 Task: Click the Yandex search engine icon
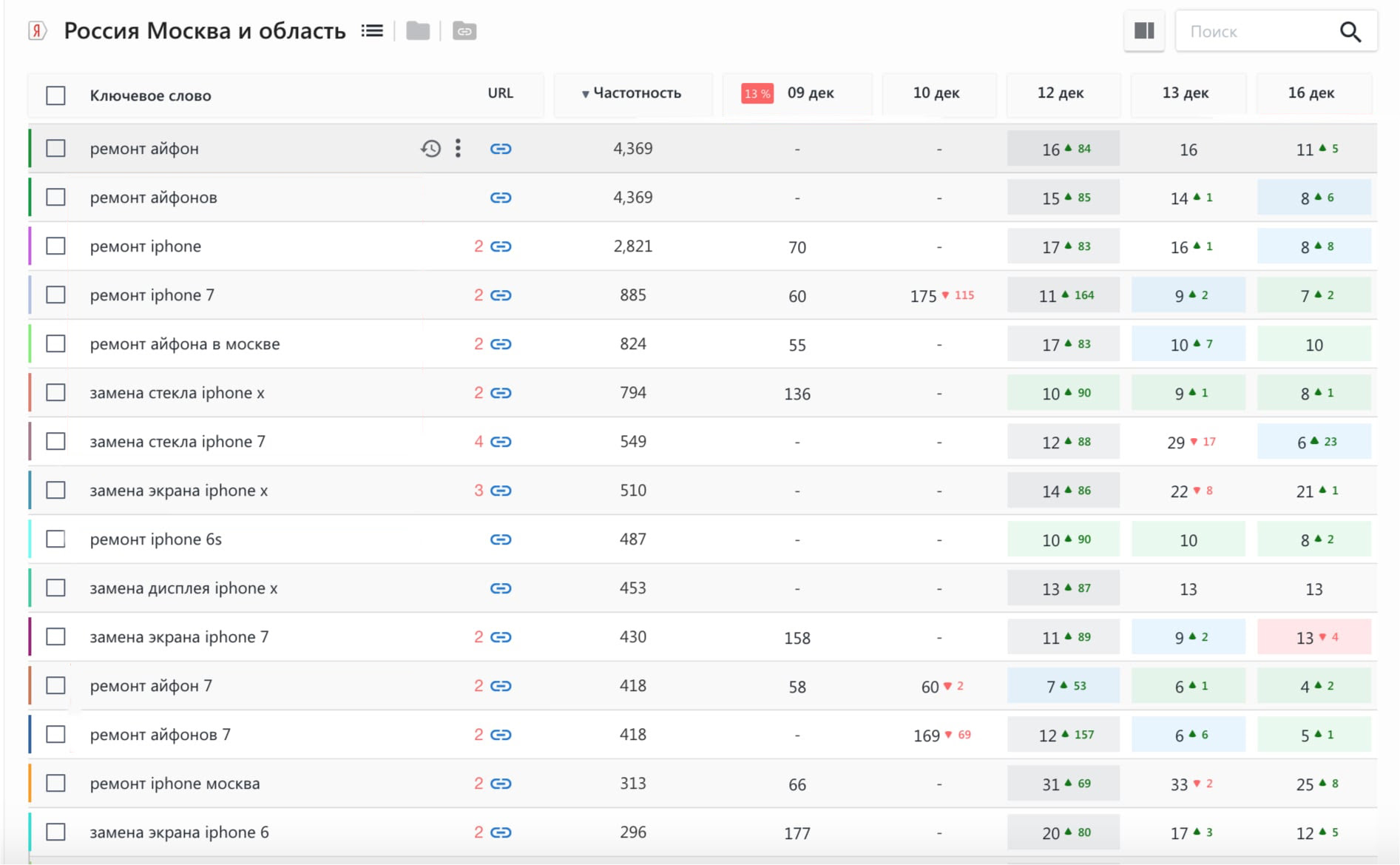click(x=37, y=31)
